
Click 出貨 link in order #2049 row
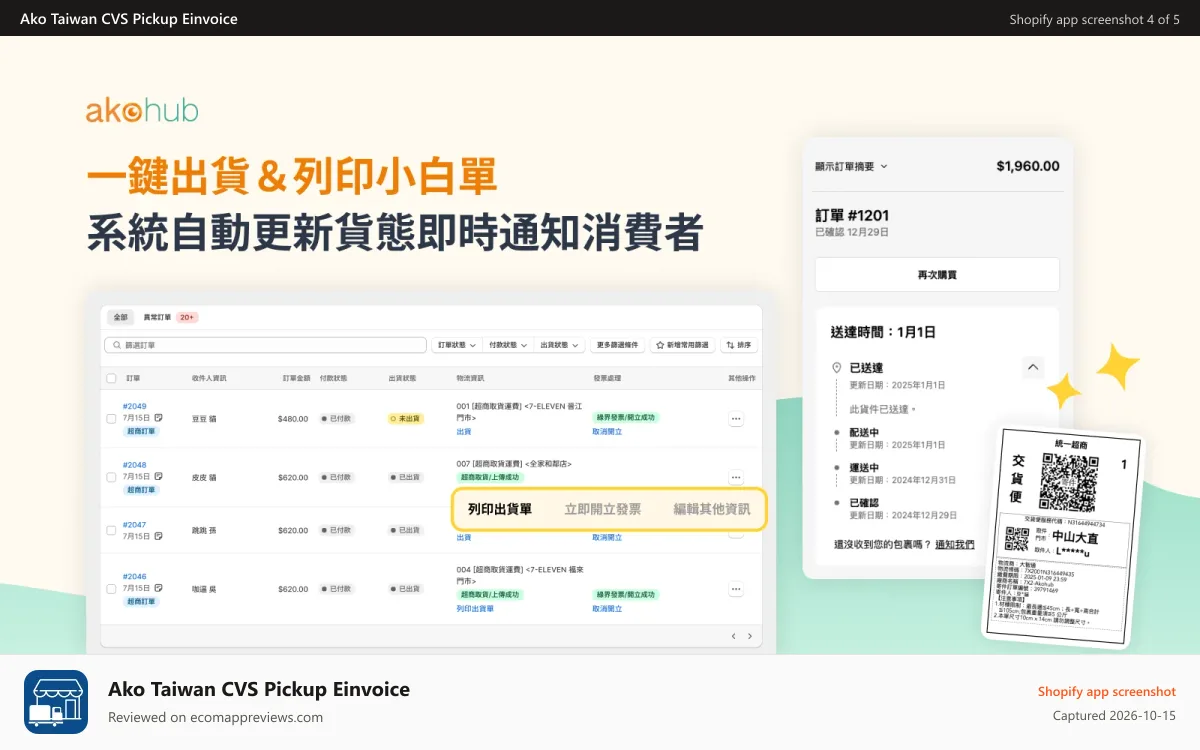click(463, 431)
